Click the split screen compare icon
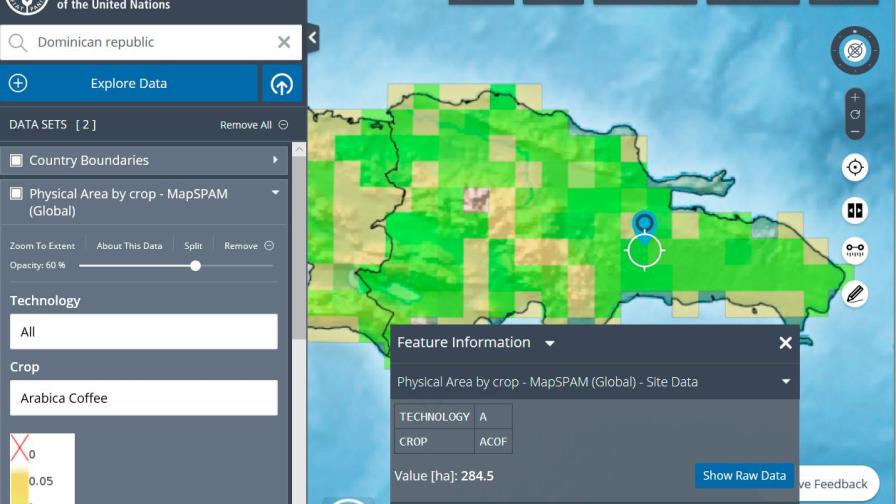Image resolution: width=896 pixels, height=504 pixels. tap(855, 210)
